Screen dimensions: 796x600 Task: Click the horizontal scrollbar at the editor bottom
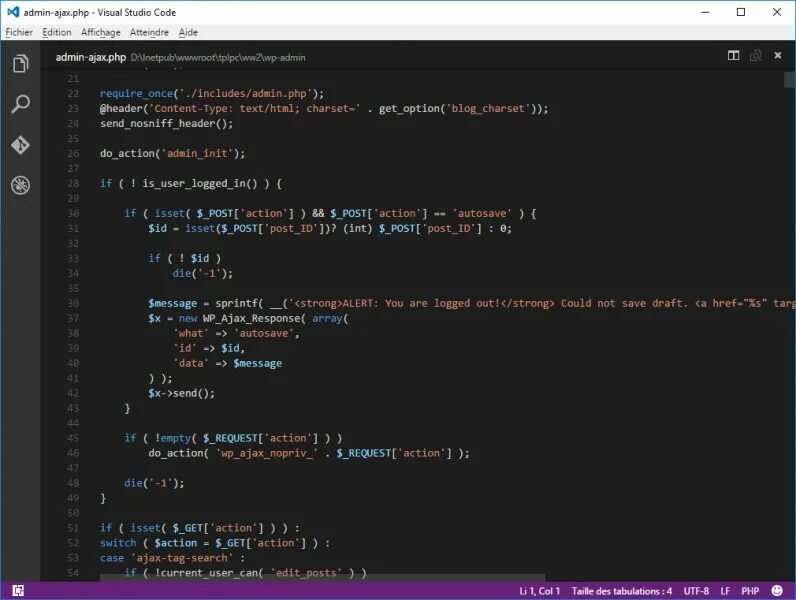pos(322,578)
